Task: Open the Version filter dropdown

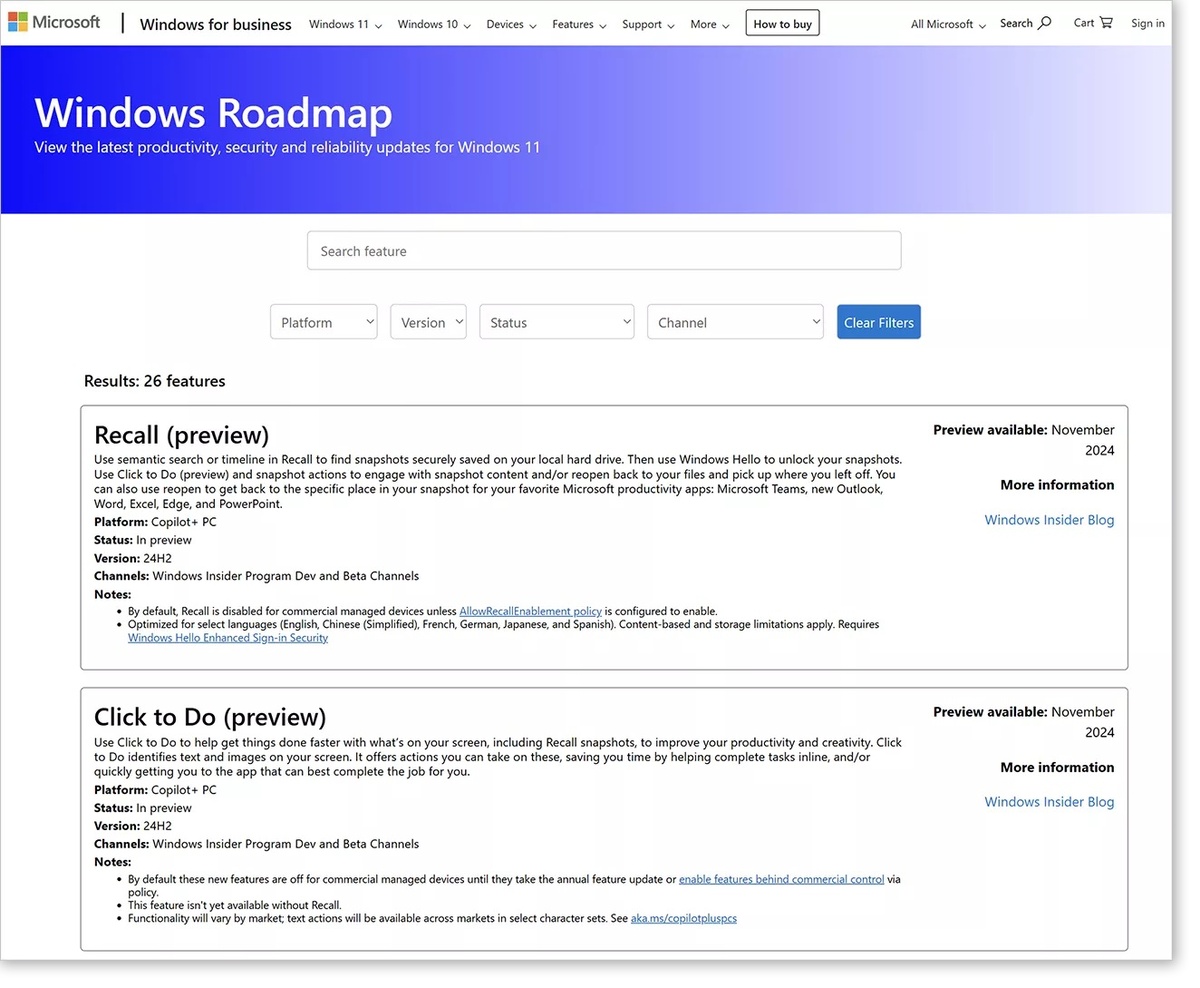Action: tap(428, 322)
